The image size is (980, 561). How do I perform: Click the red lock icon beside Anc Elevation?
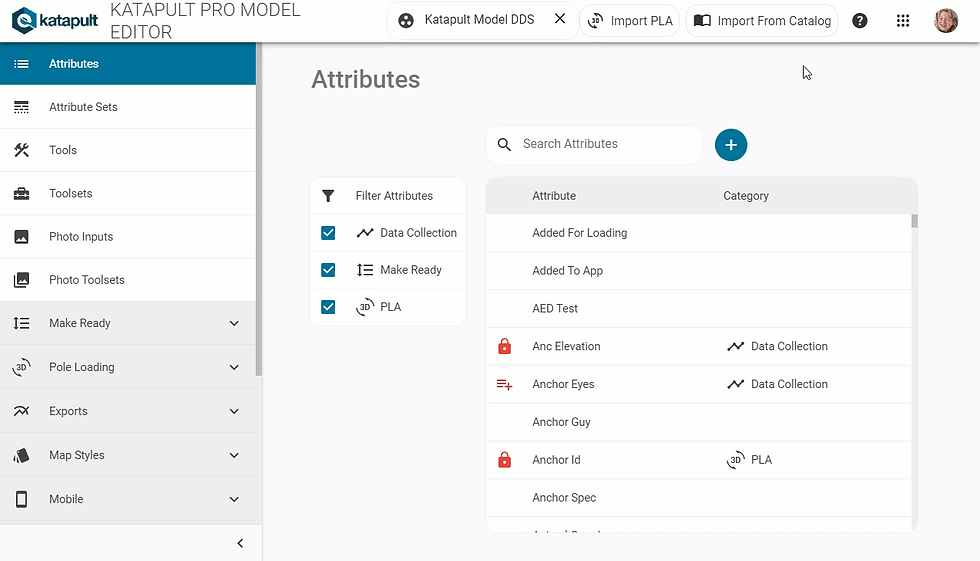coord(504,346)
